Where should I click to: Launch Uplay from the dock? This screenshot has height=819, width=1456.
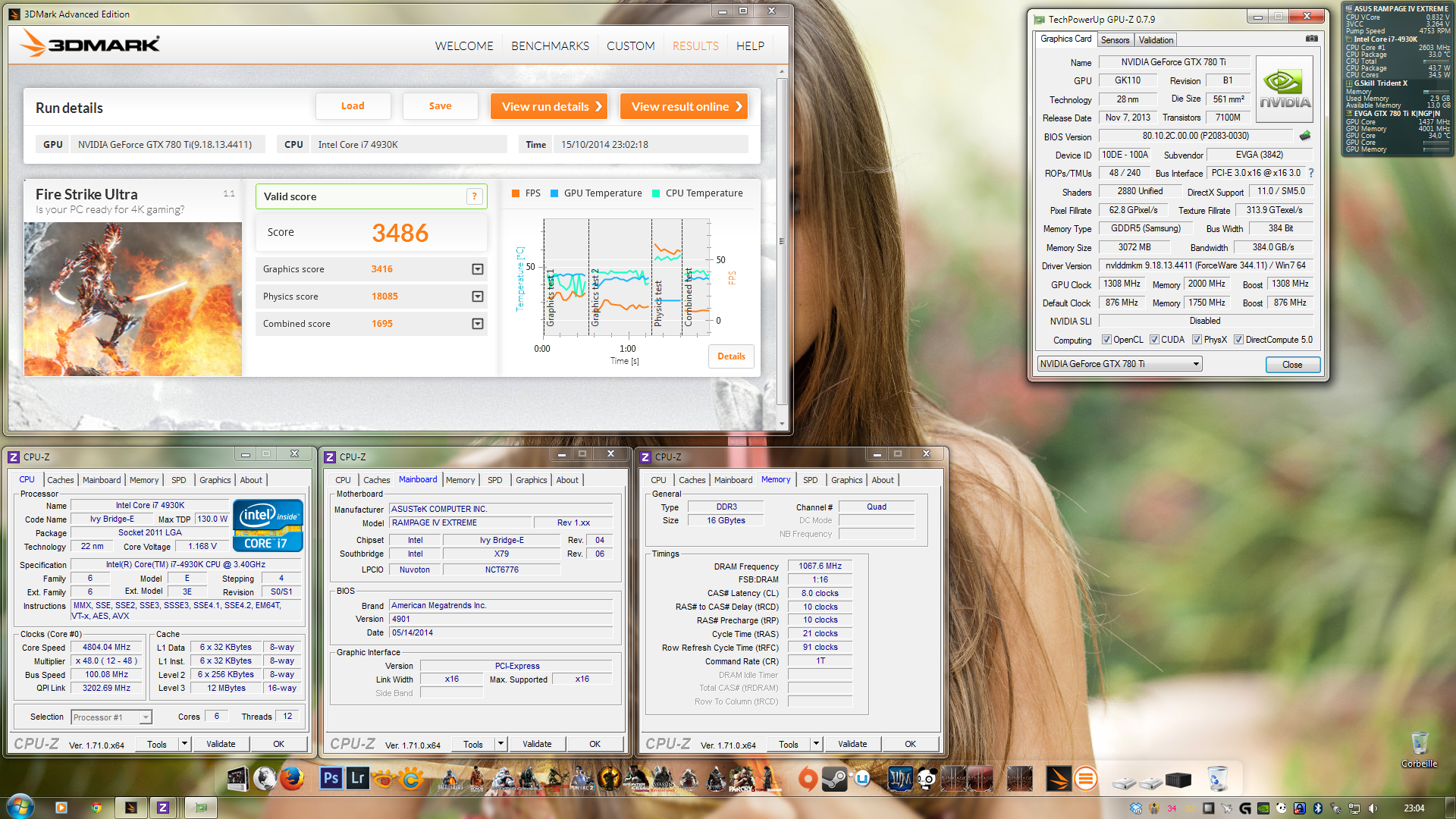[x=861, y=779]
